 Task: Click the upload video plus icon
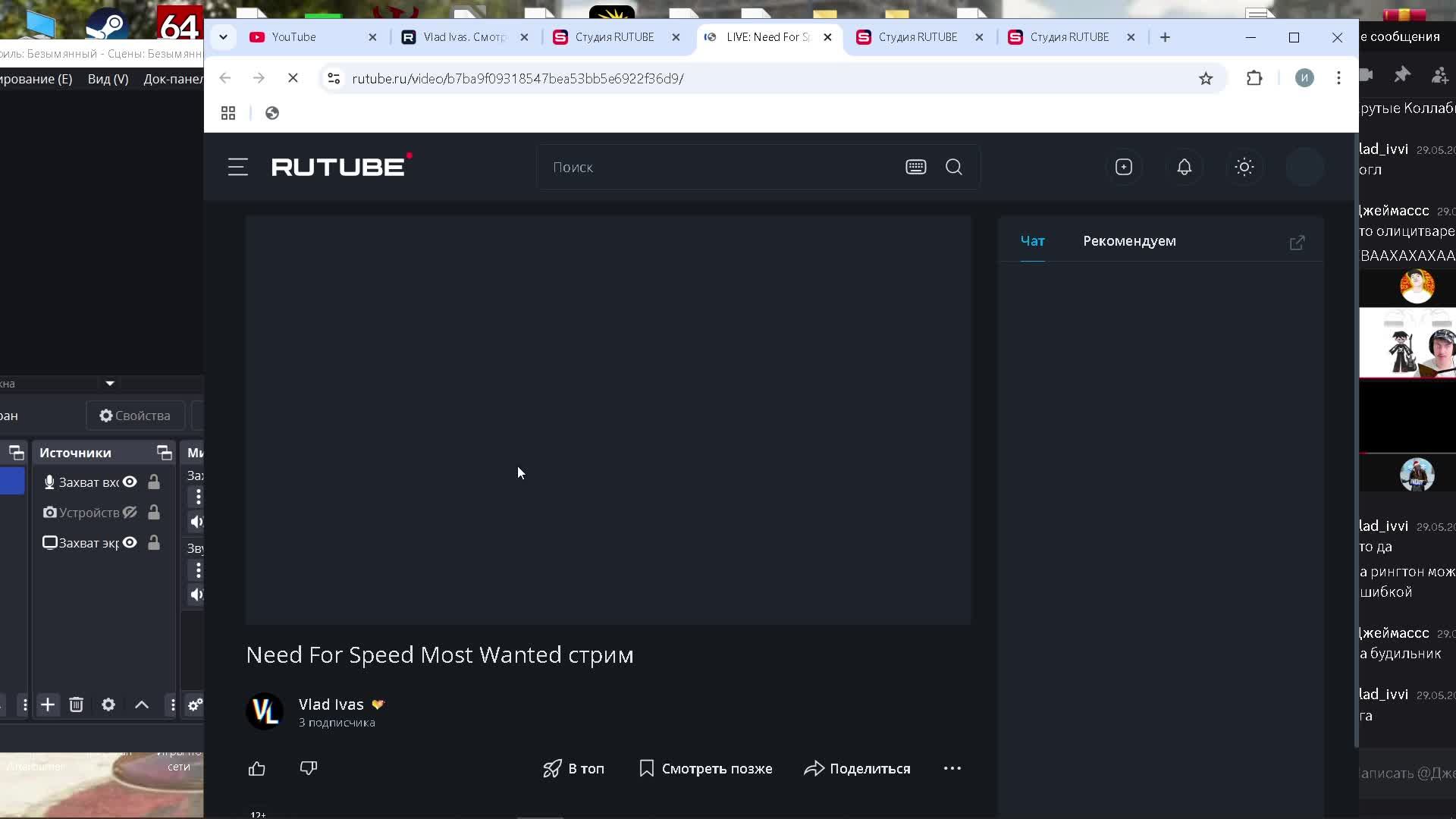(x=1124, y=167)
